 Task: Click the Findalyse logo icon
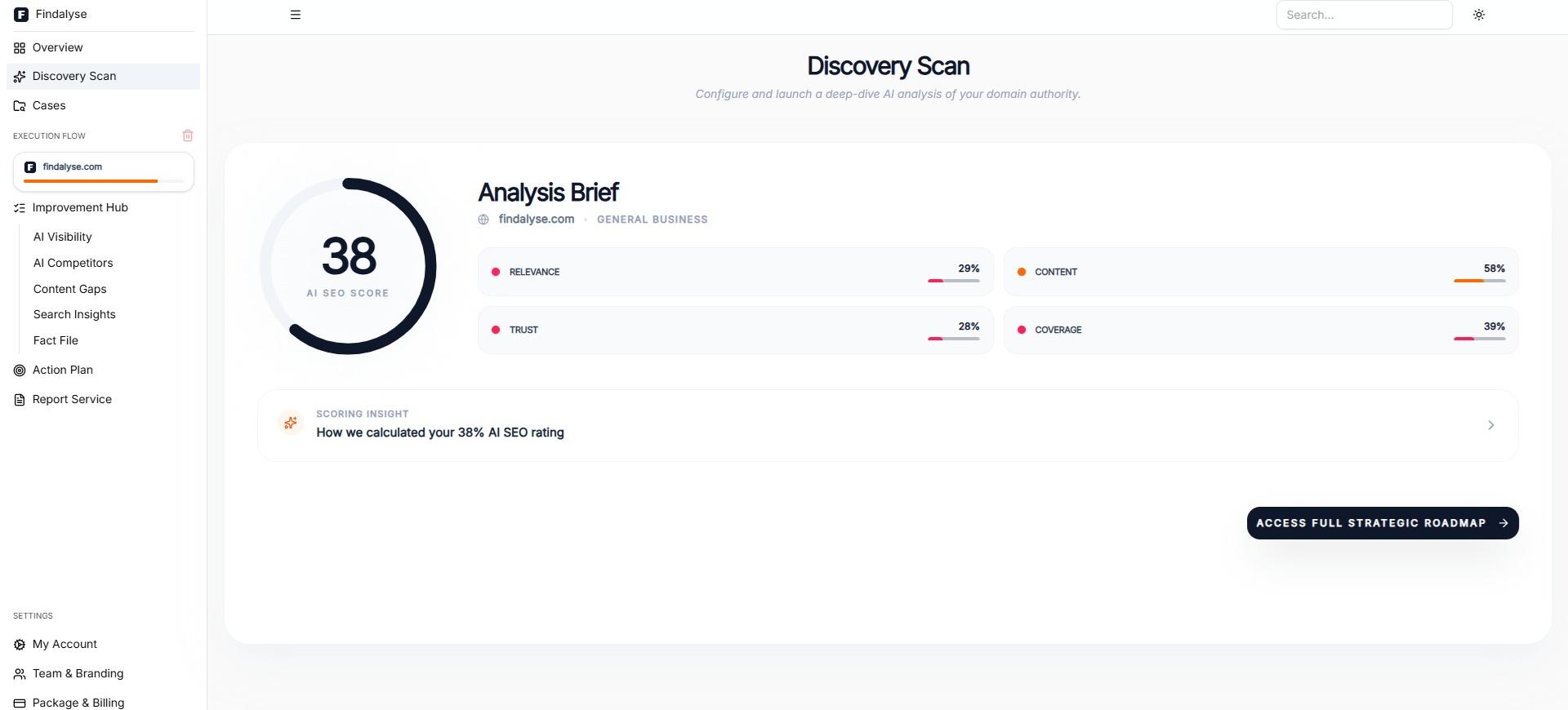tap(20, 15)
